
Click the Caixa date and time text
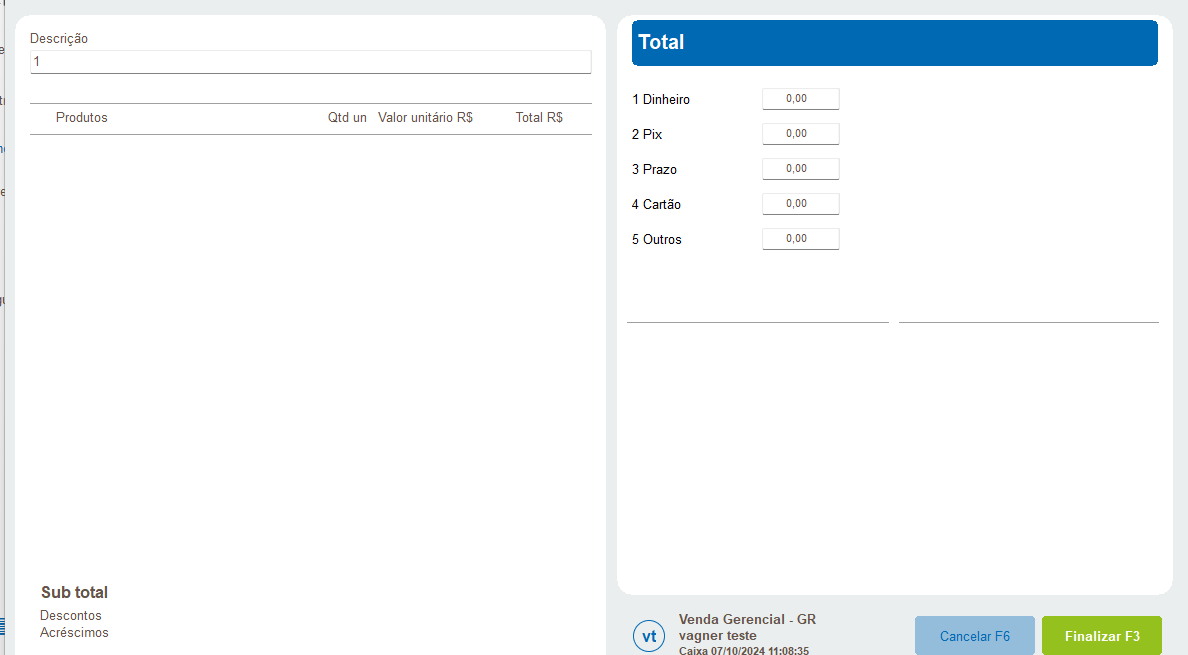743,650
